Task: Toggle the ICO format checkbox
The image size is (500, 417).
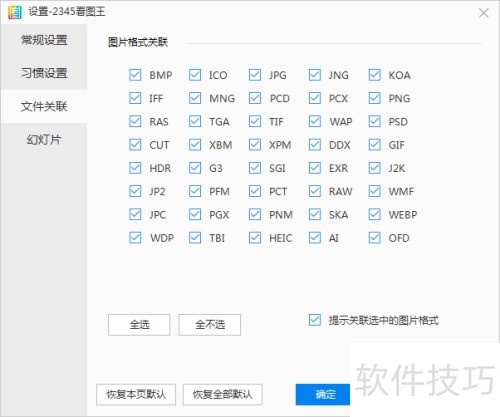Action: tap(195, 75)
